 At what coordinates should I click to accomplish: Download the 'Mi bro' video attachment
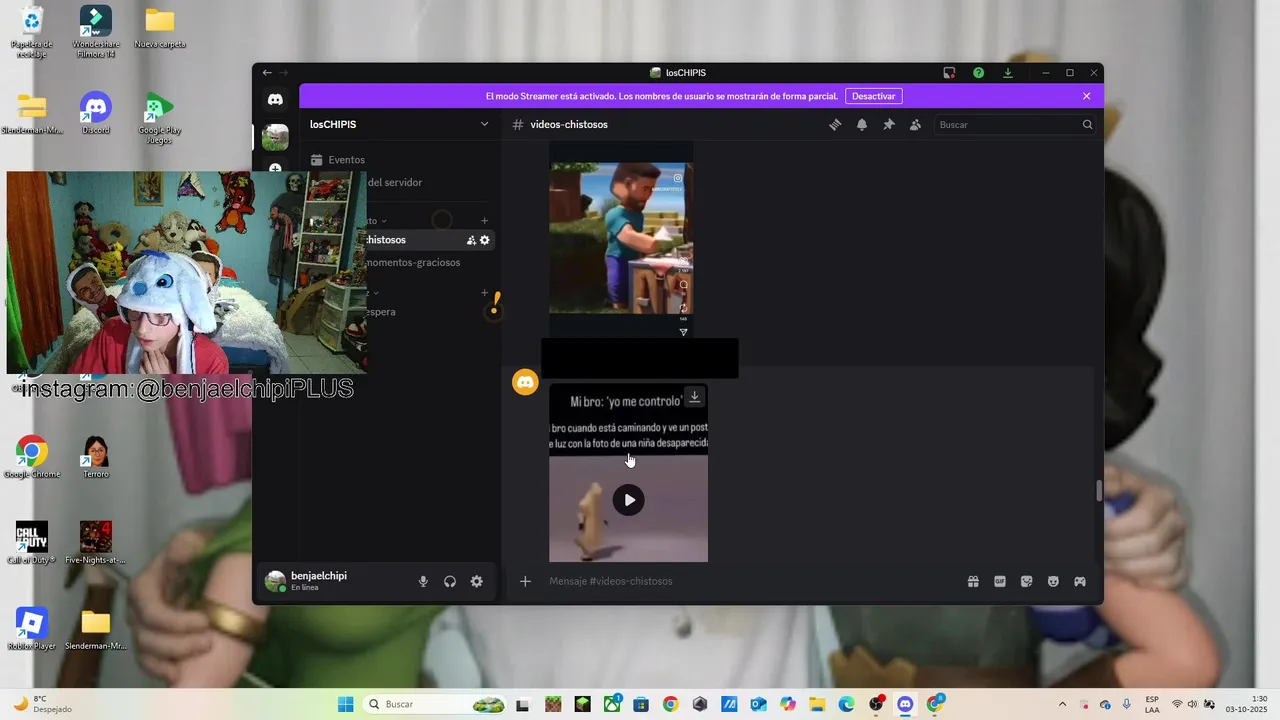[x=694, y=397]
